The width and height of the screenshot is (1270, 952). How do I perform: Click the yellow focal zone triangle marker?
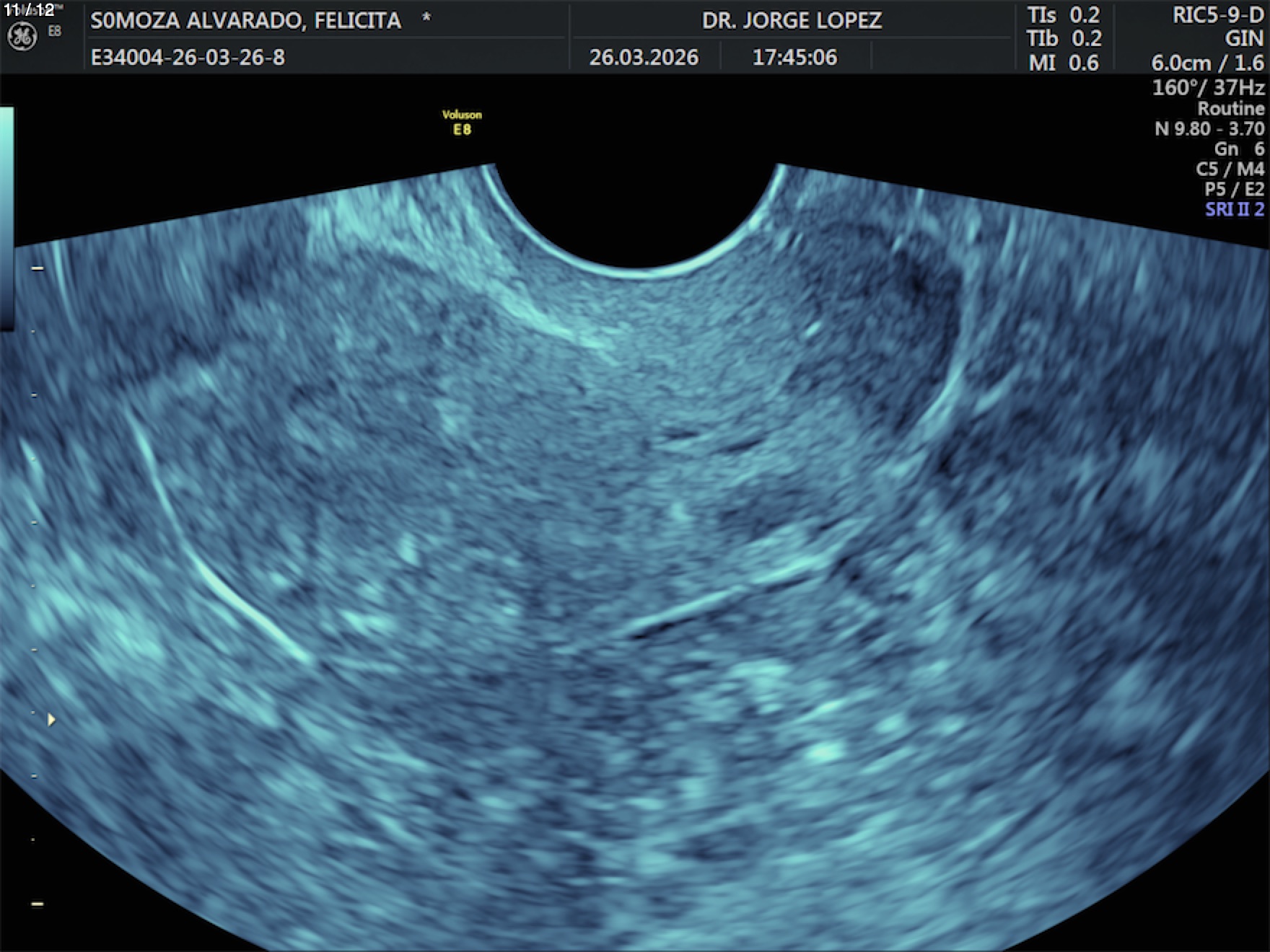pos(51,720)
